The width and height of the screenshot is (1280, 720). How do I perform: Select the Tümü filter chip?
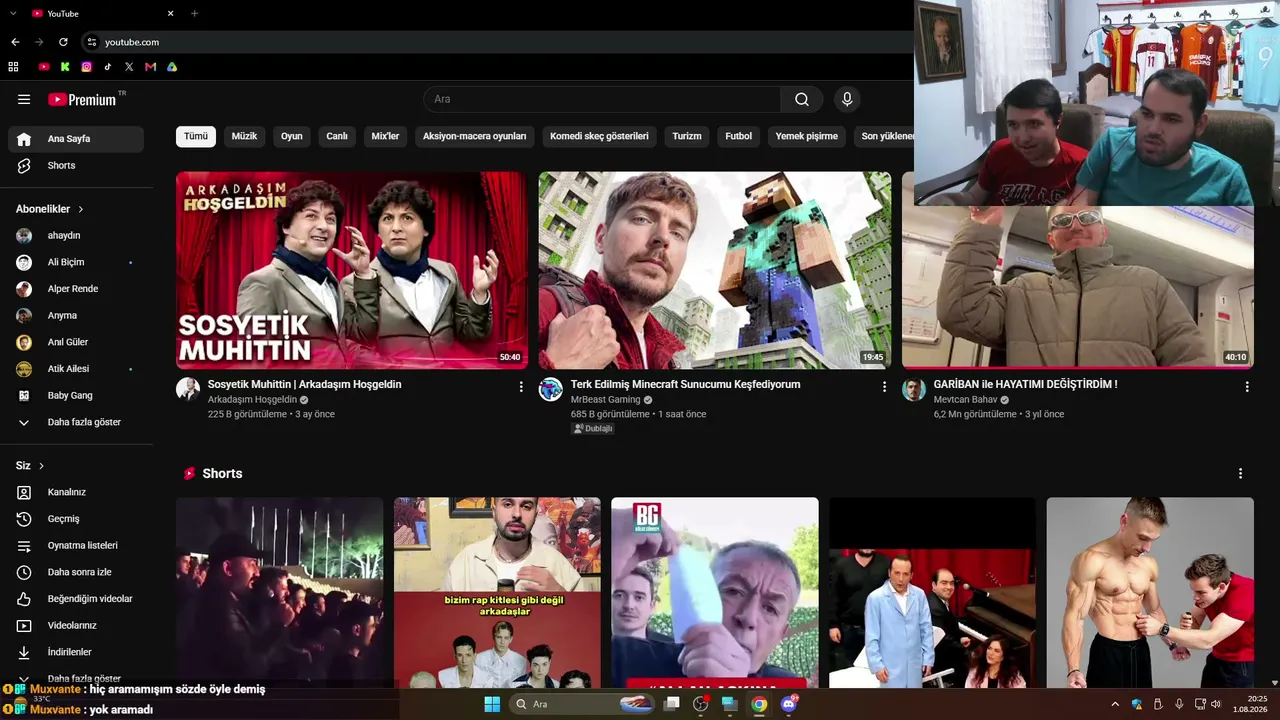(196, 136)
